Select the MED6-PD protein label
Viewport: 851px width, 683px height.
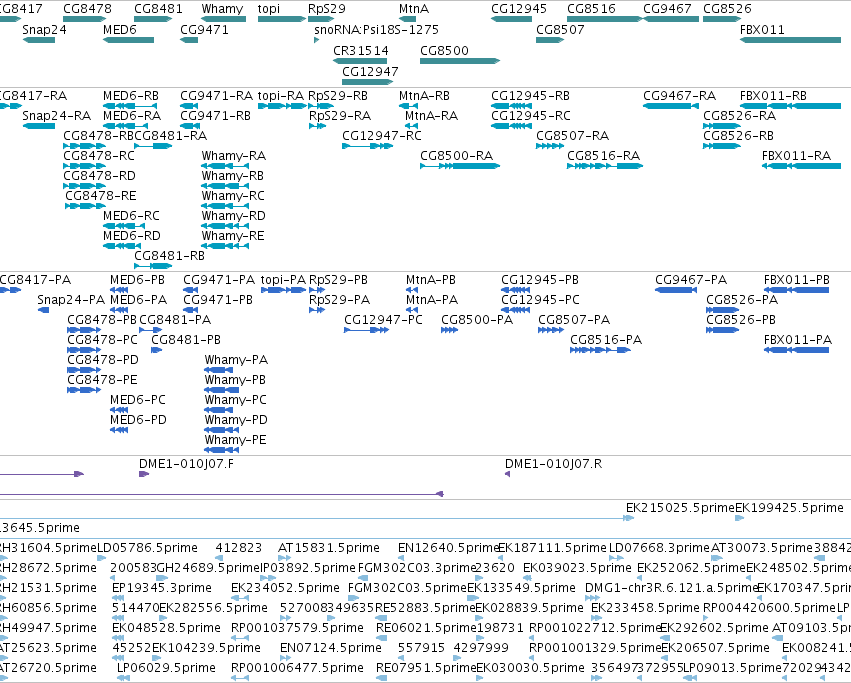pyautogui.click(x=138, y=420)
